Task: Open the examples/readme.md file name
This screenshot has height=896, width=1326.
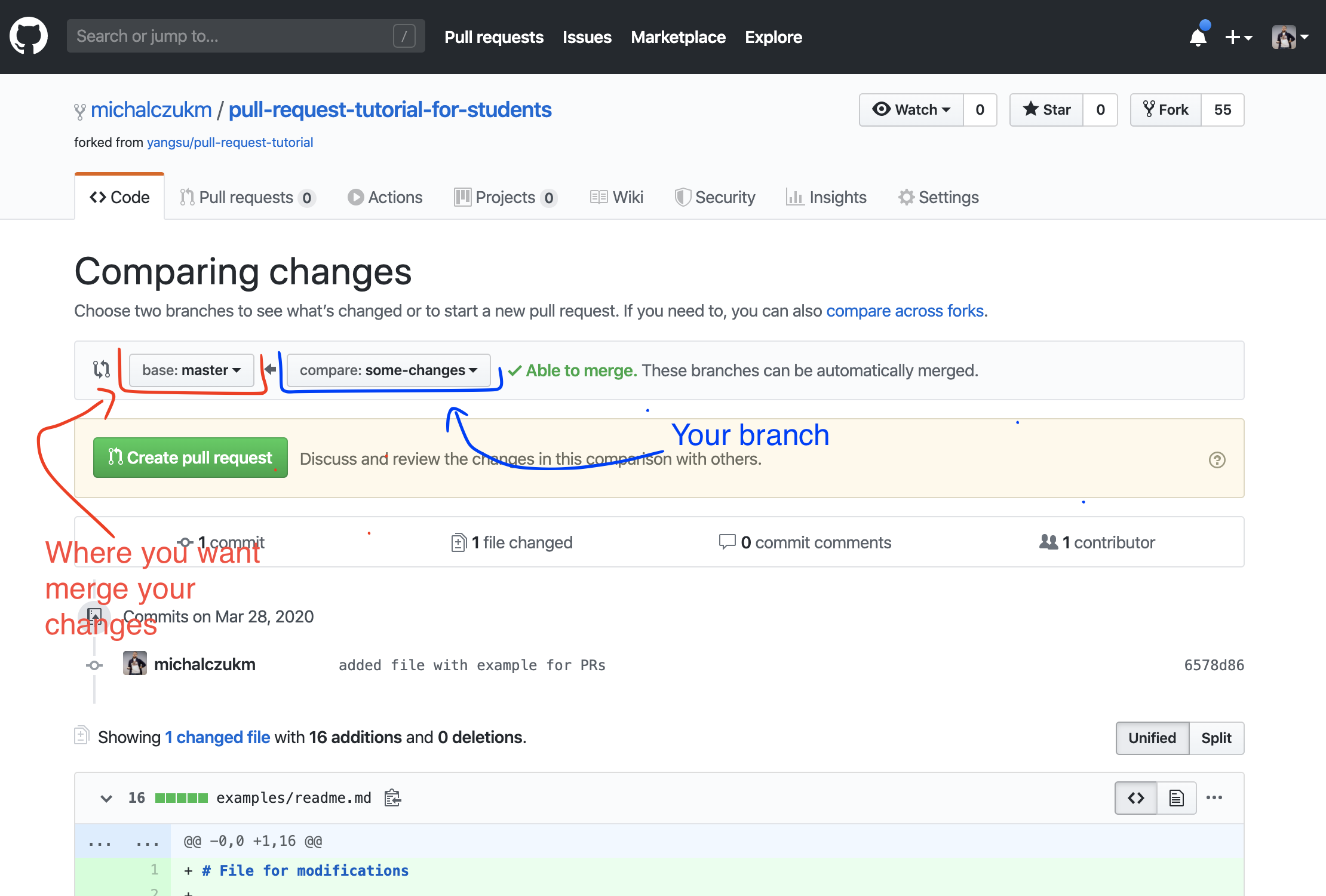Action: pos(293,798)
